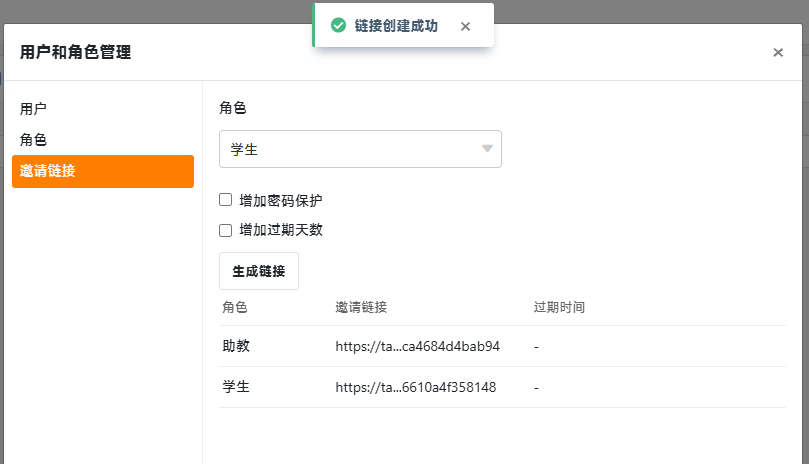Select the 助教 row role cell

236,346
